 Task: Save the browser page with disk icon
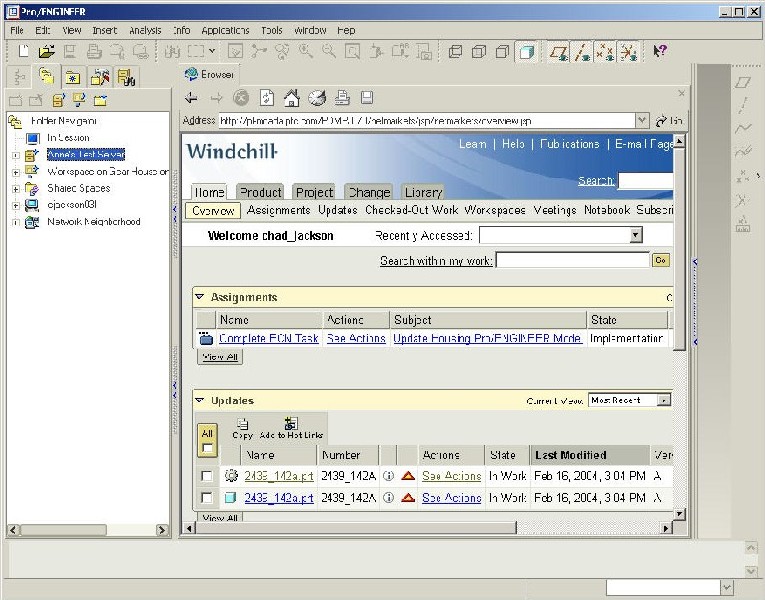click(x=367, y=98)
